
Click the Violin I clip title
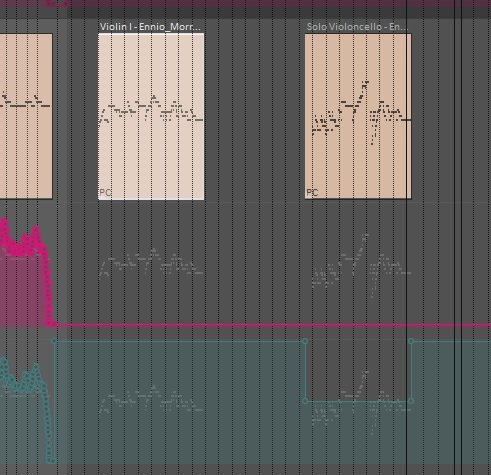click(x=150, y=27)
